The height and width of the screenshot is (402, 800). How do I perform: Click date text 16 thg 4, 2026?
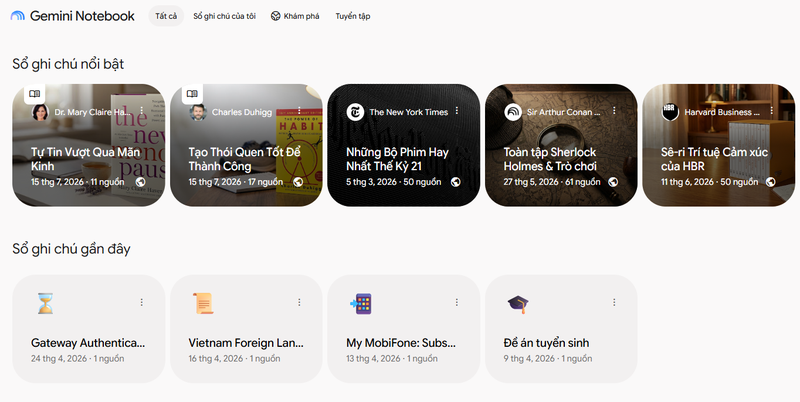[x=216, y=359]
